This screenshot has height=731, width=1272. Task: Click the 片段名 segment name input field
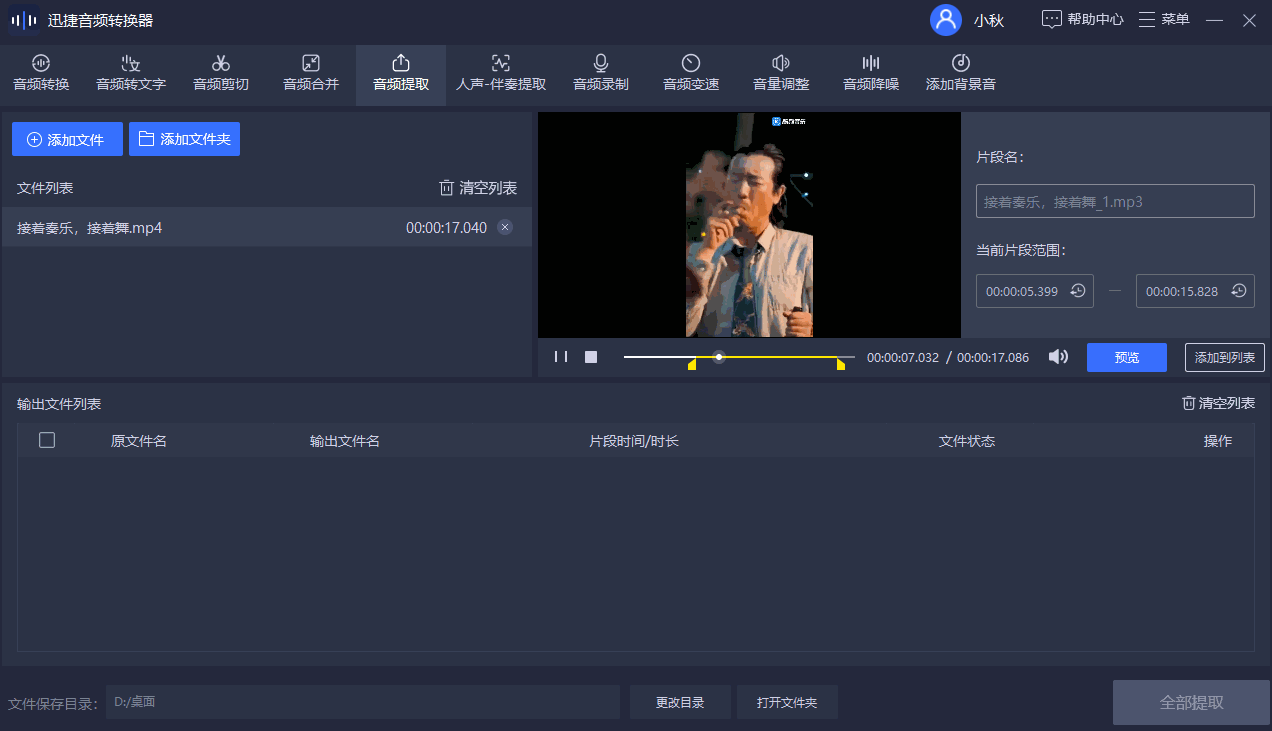point(1115,201)
